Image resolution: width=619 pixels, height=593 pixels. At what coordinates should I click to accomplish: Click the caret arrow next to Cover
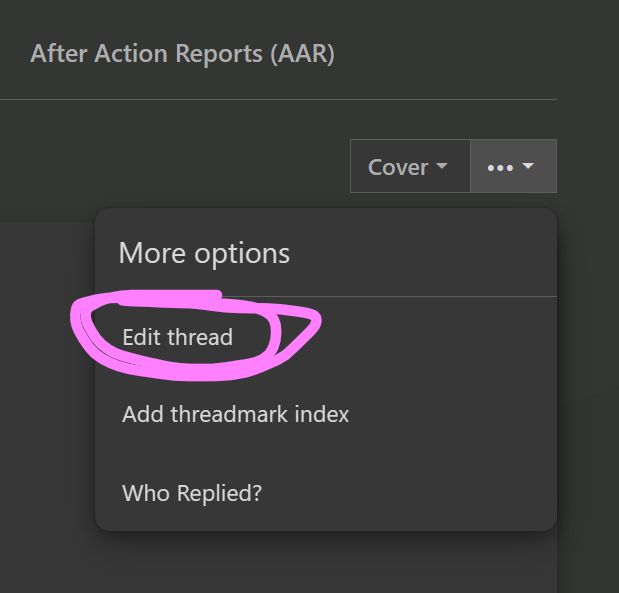441,167
